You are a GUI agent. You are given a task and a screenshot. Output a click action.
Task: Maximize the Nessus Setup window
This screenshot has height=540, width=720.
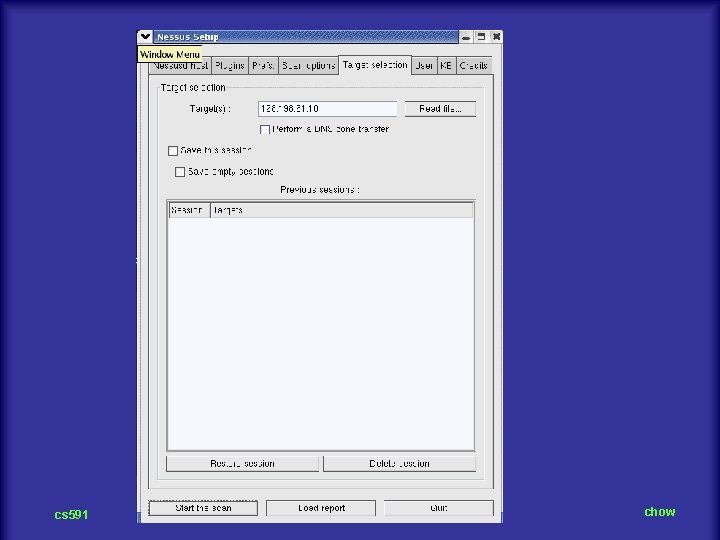click(x=481, y=37)
